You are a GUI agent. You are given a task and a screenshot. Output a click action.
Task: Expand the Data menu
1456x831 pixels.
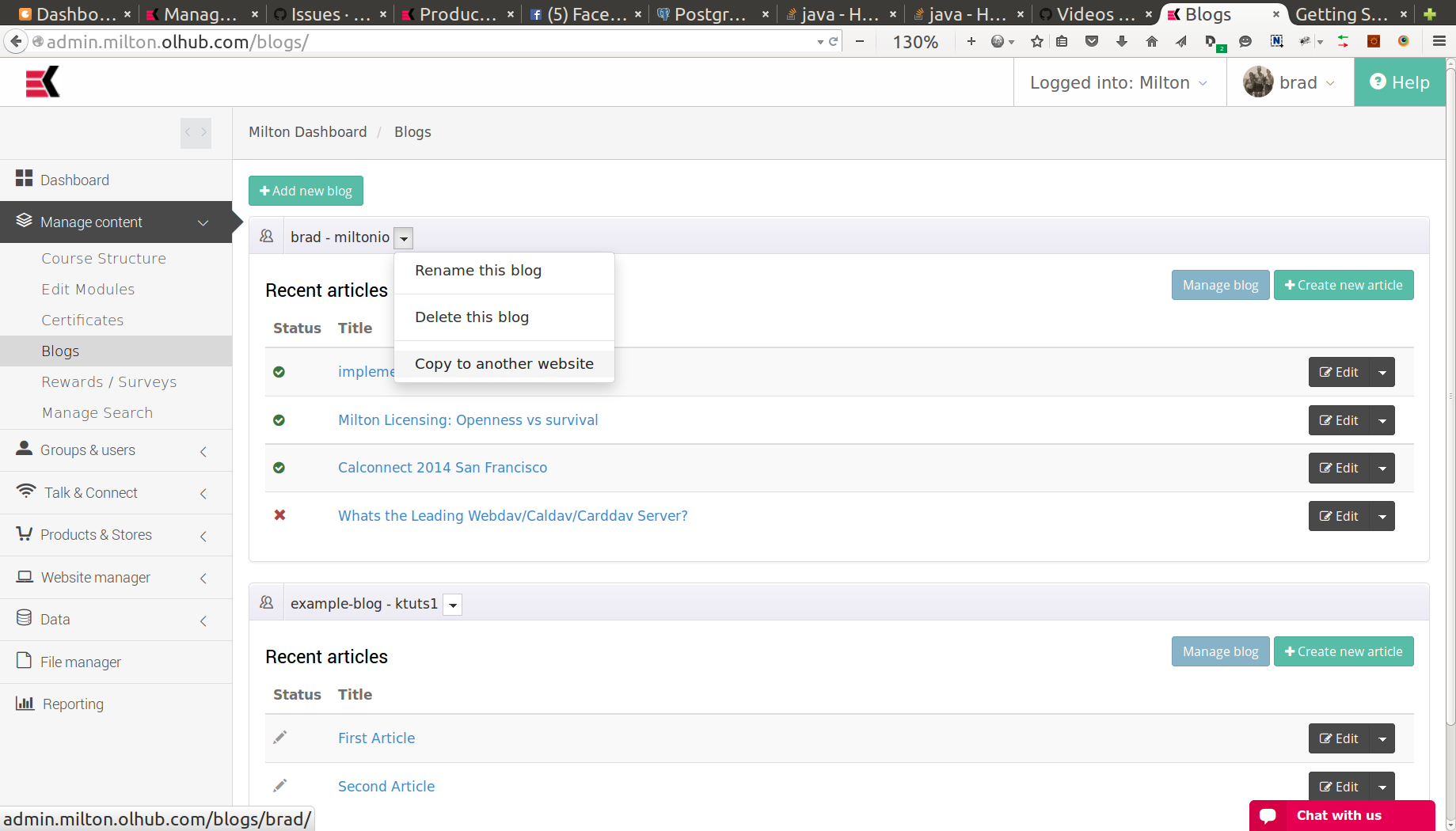[116, 620]
